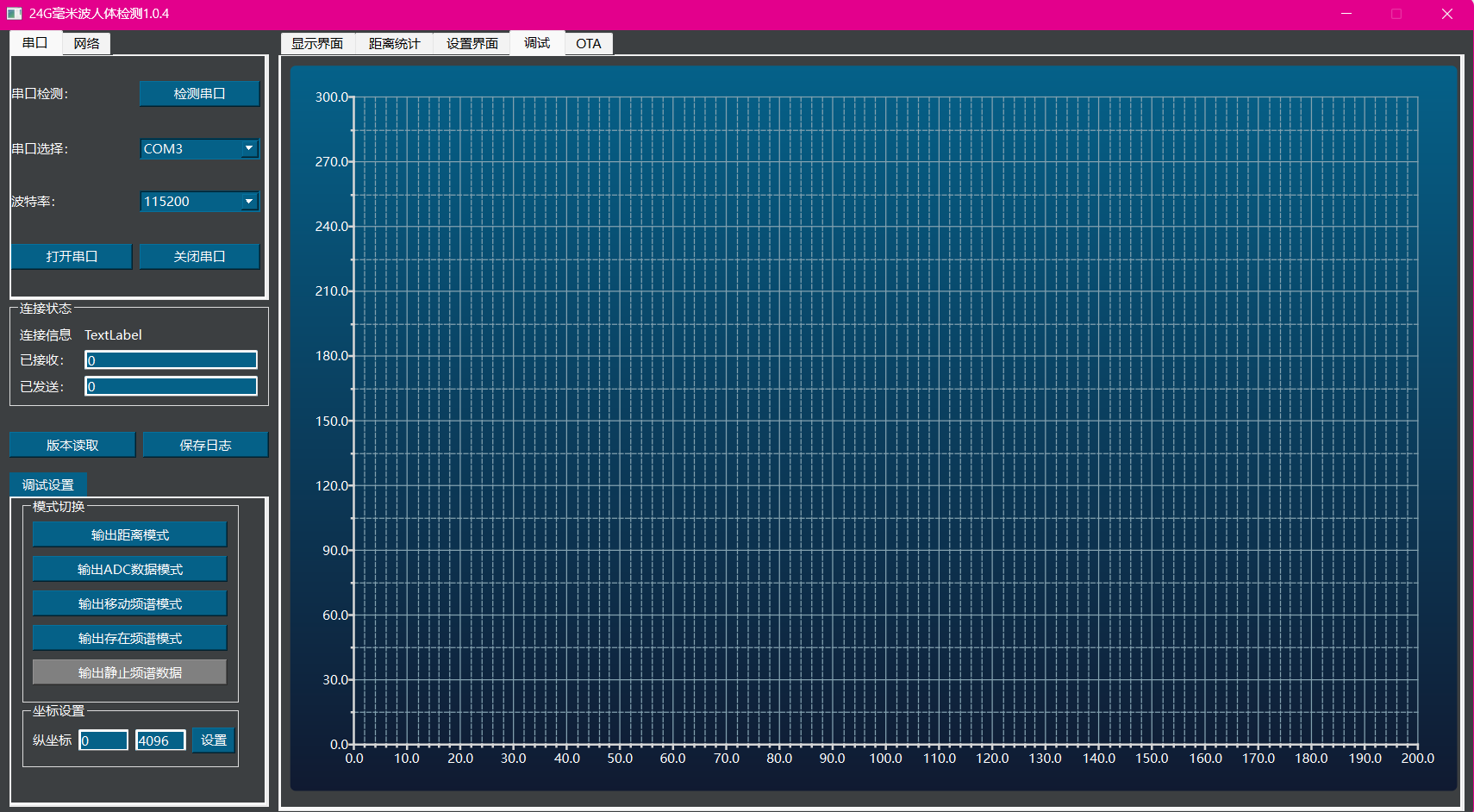Activate 输出移动频谱模式 mode
The height and width of the screenshot is (812, 1474).
[130, 604]
